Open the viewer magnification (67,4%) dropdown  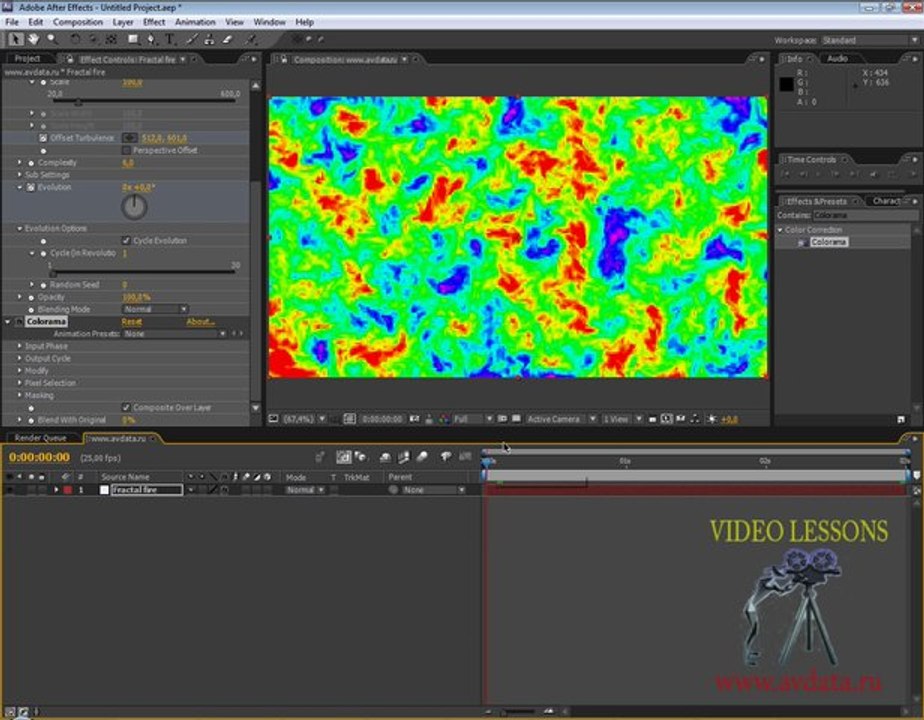tap(304, 419)
